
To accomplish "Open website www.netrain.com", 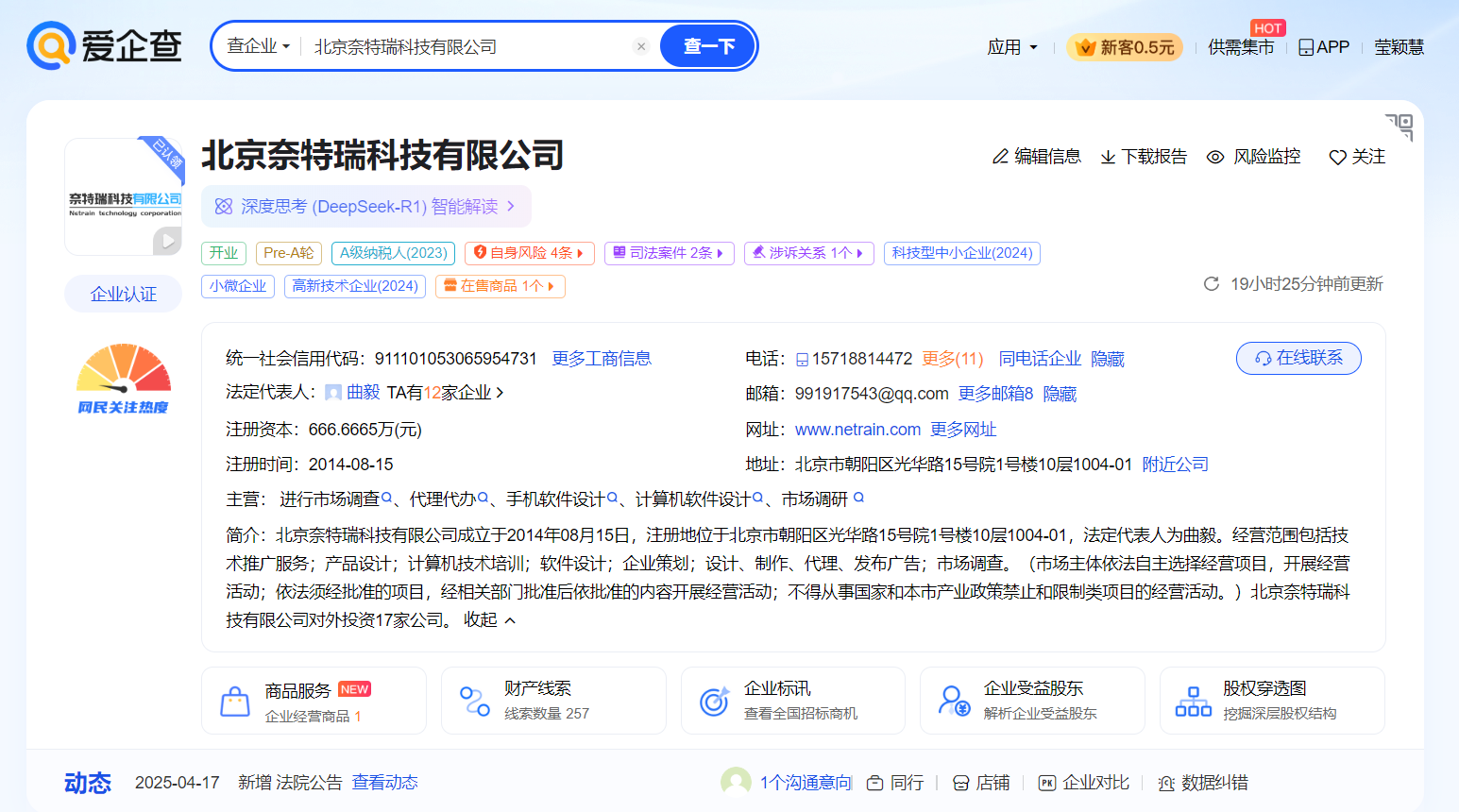I will point(857,430).
